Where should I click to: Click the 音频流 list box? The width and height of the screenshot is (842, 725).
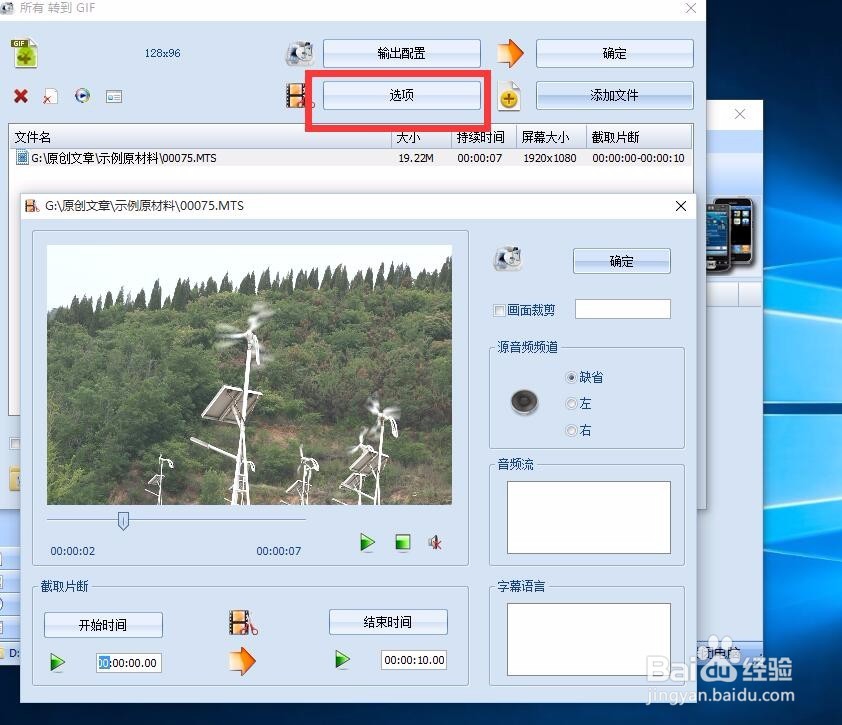(x=589, y=517)
